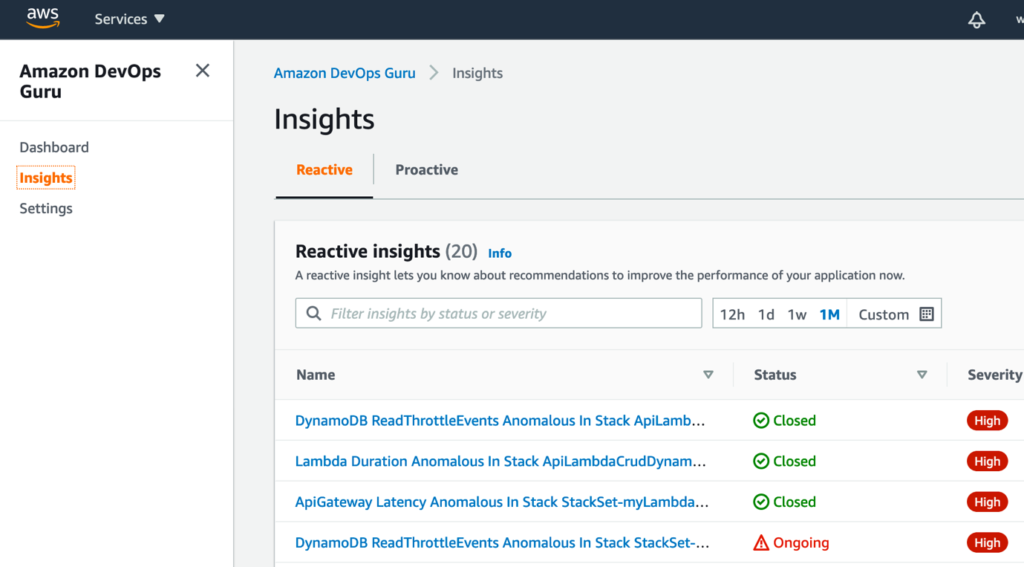1024x567 pixels.
Task: Open Settings in the sidebar
Action: click(x=46, y=208)
